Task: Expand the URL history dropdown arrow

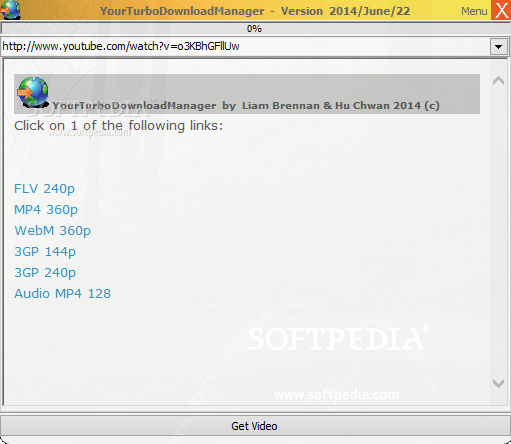Action: pos(499,47)
